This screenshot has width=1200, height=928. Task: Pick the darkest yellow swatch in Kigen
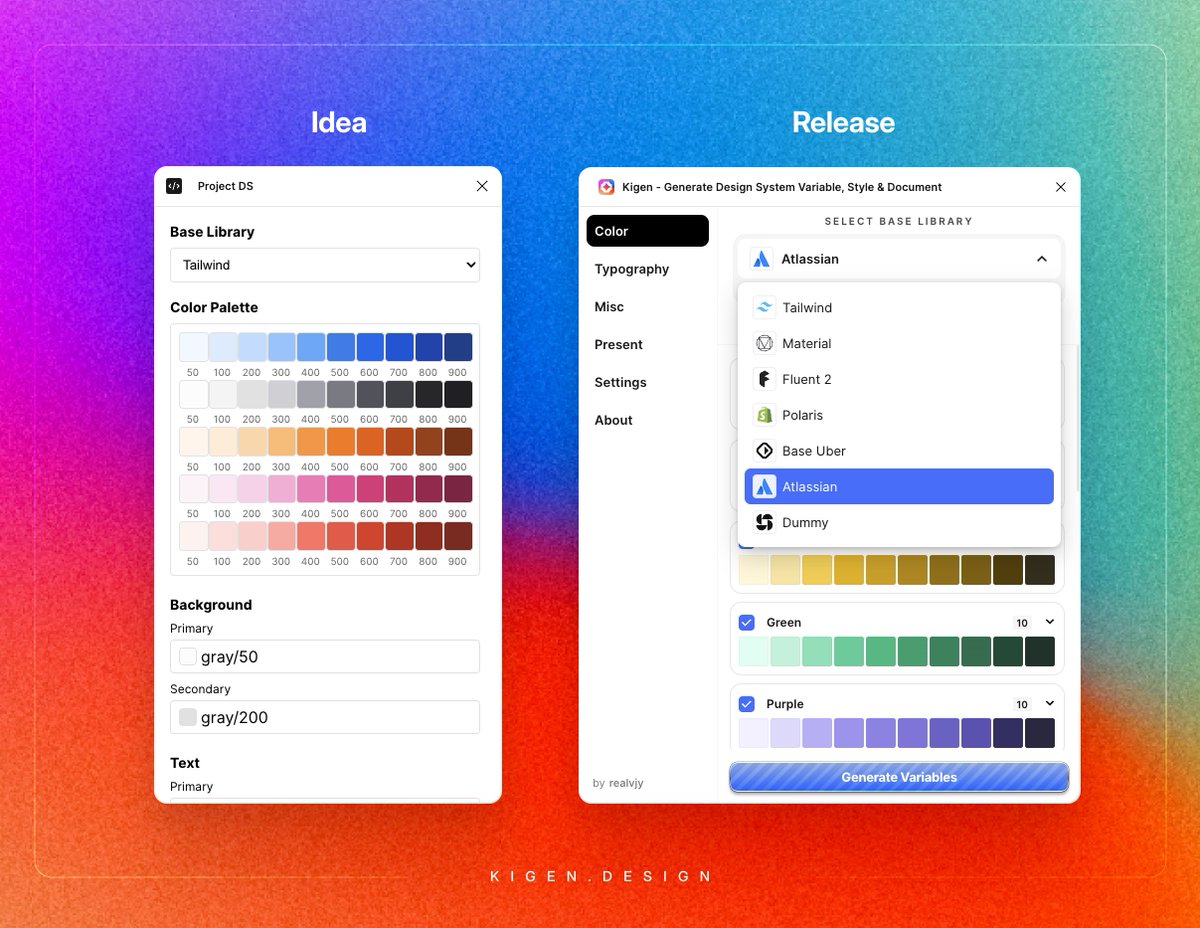[1040, 570]
